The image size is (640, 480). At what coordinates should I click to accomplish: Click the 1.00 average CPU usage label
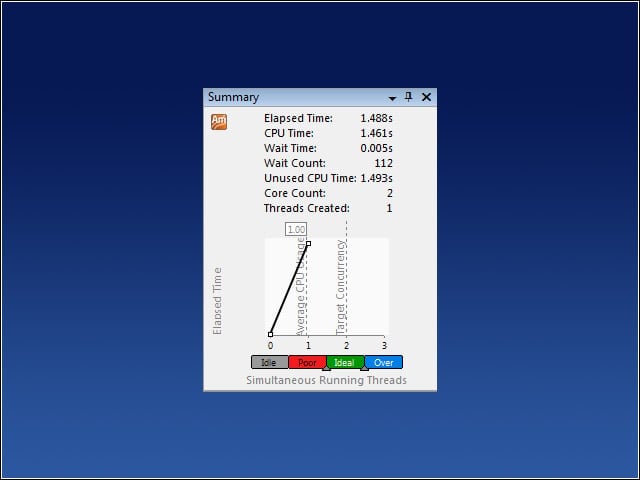point(296,229)
